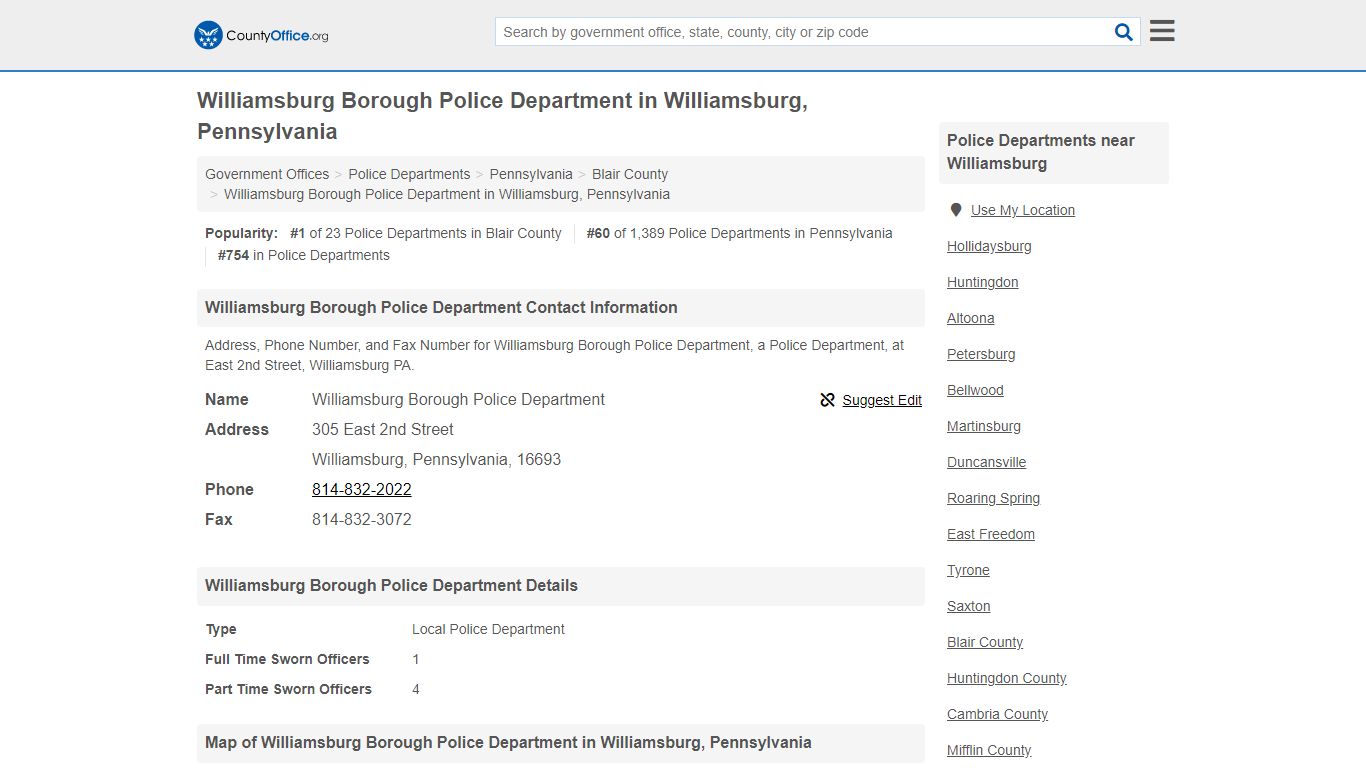This screenshot has width=1366, height=768.
Task: Click the current page breadcrumb text
Action: click(447, 194)
